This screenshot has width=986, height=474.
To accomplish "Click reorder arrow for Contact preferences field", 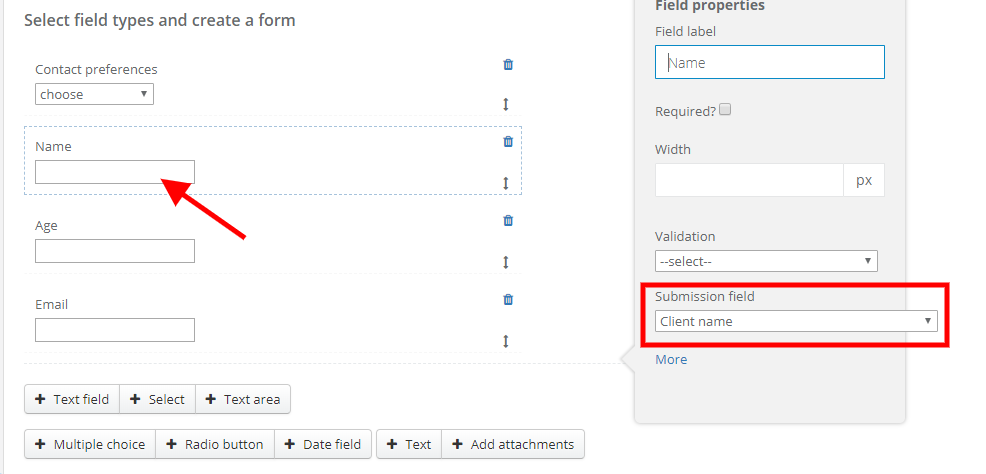I will tap(506, 104).
